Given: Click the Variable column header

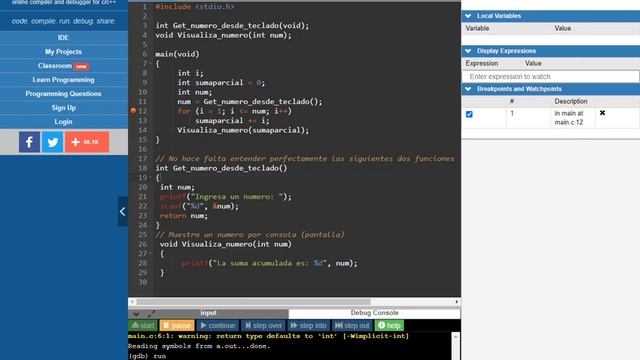Looking at the screenshot, I should click(x=477, y=28).
